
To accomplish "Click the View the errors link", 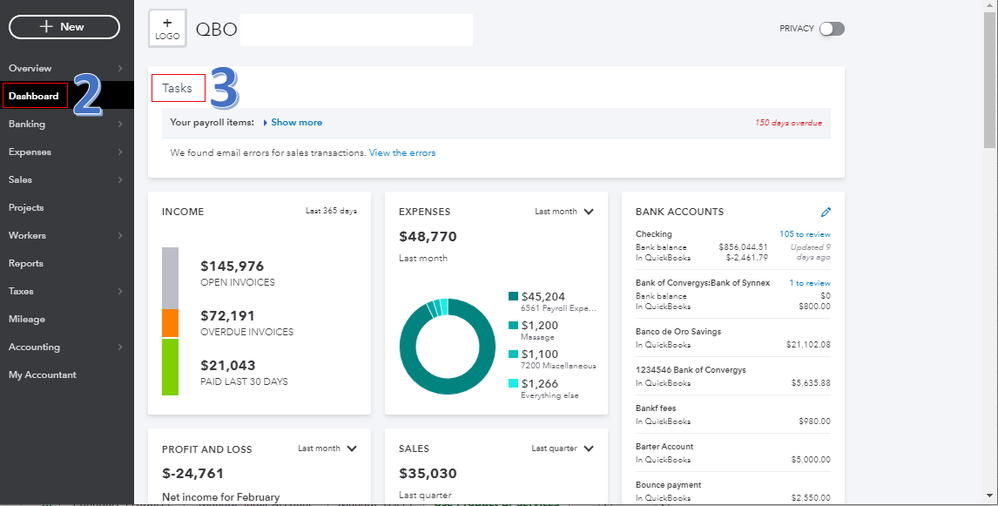I will tap(402, 153).
